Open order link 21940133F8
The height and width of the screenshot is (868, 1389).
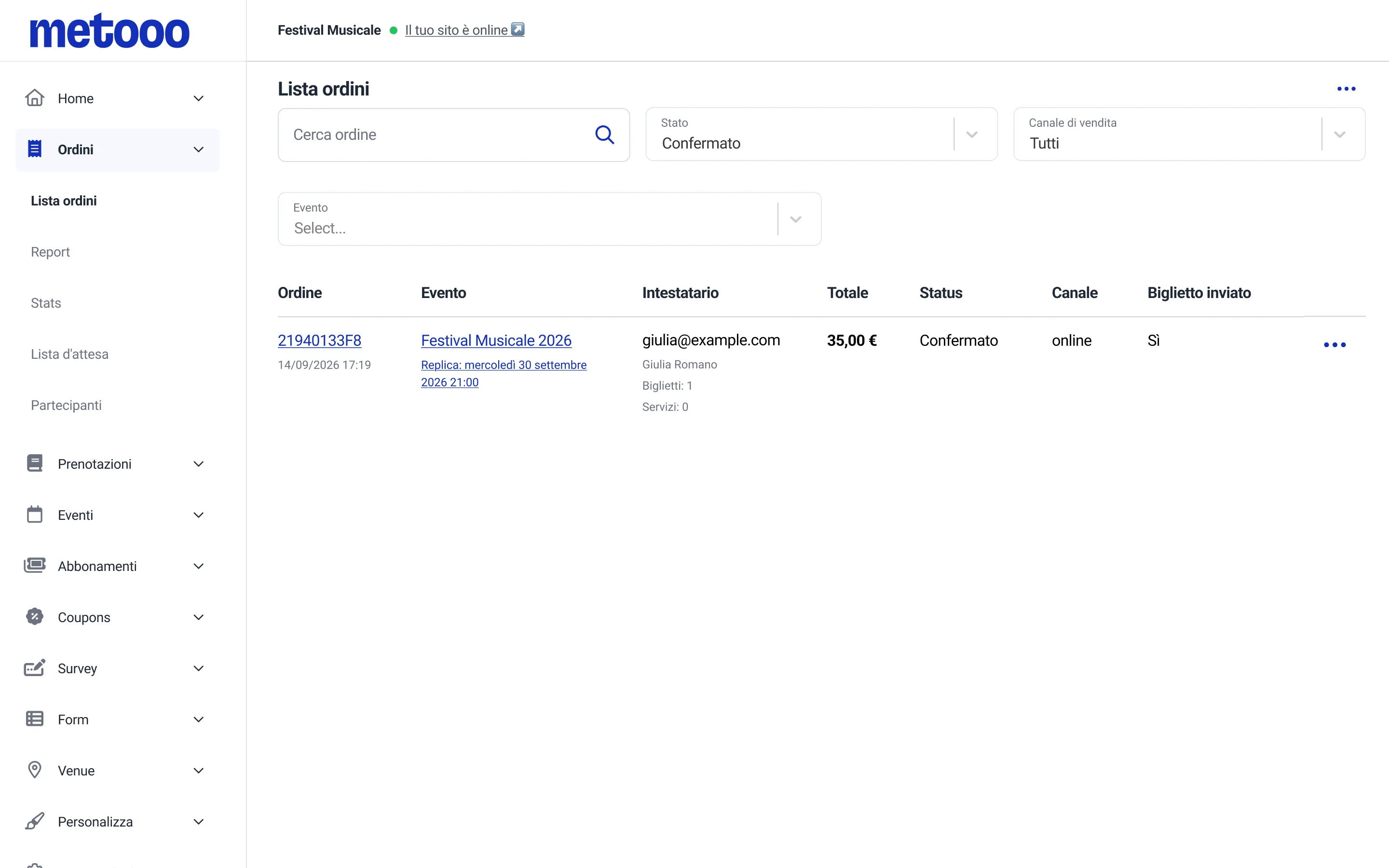pos(320,340)
